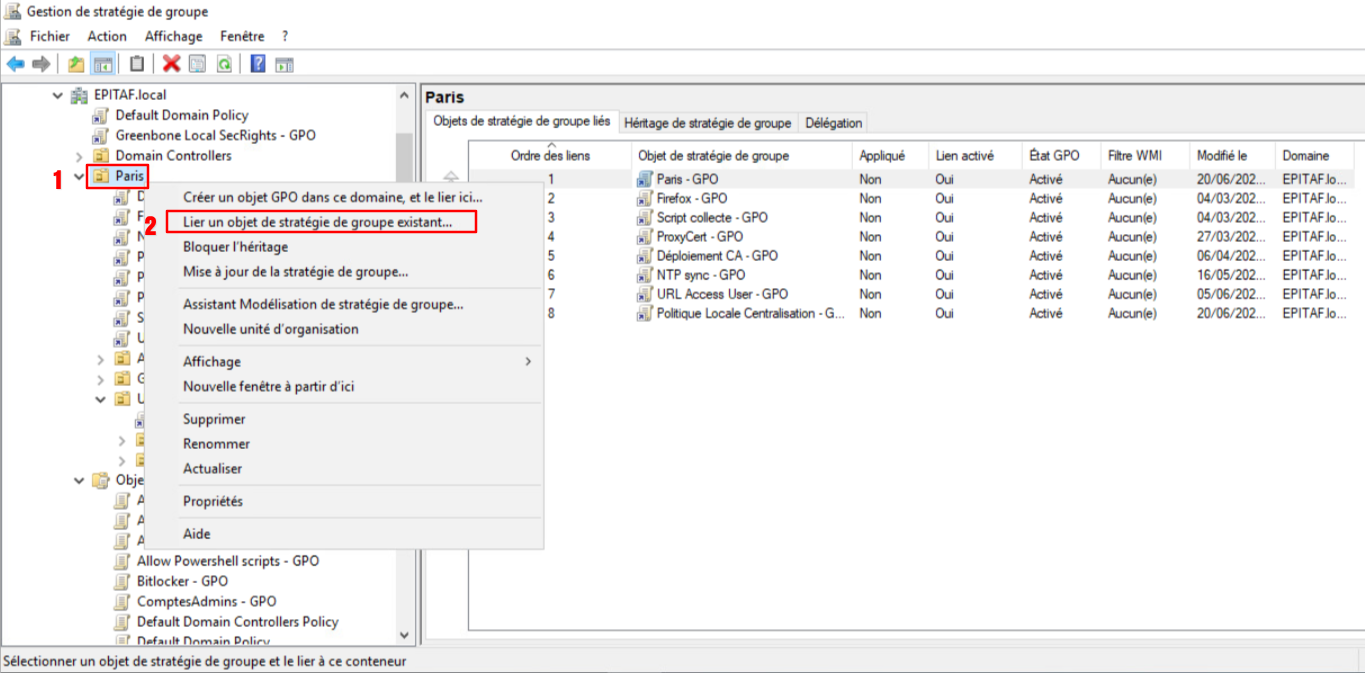
Task: Open the Action menu in menu bar
Action: tap(107, 36)
